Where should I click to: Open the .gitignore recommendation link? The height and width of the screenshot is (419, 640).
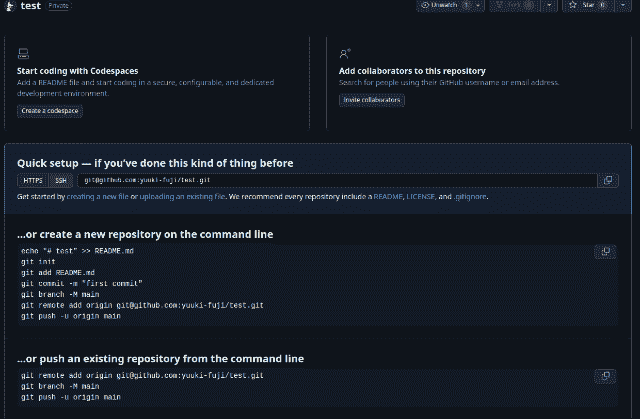(470, 197)
